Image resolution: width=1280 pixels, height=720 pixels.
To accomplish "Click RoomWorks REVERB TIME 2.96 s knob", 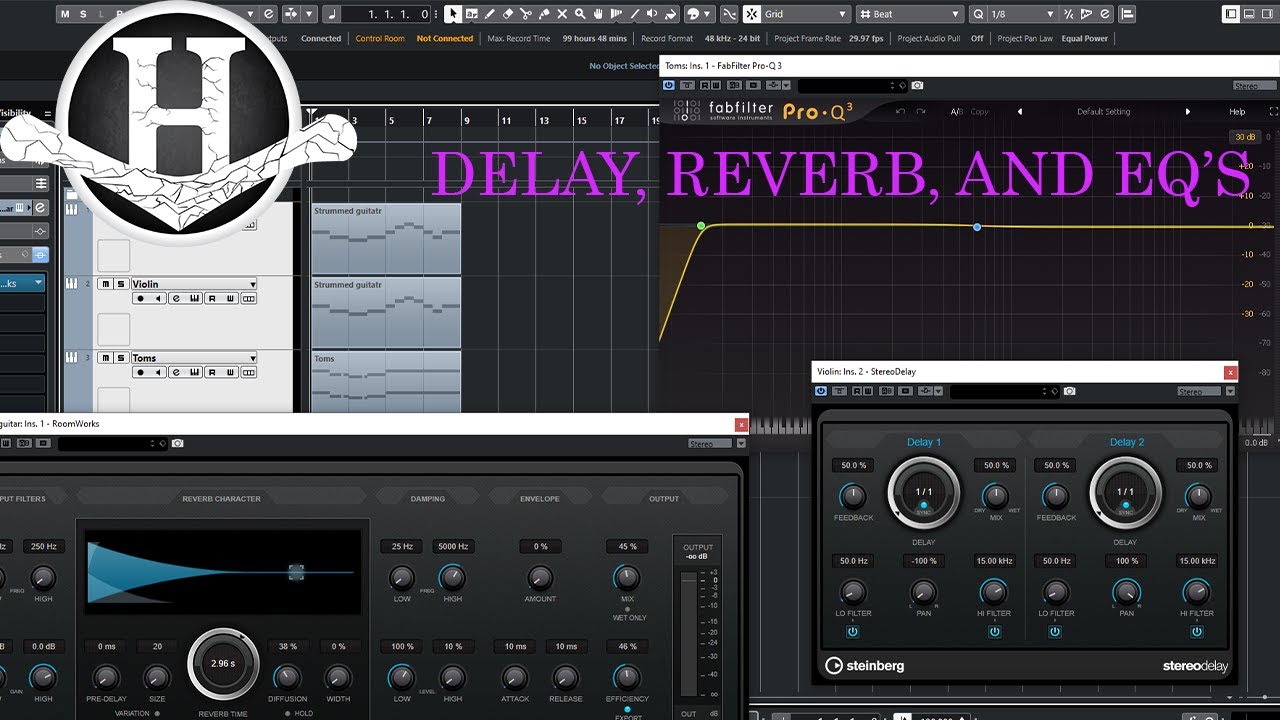I will point(223,663).
